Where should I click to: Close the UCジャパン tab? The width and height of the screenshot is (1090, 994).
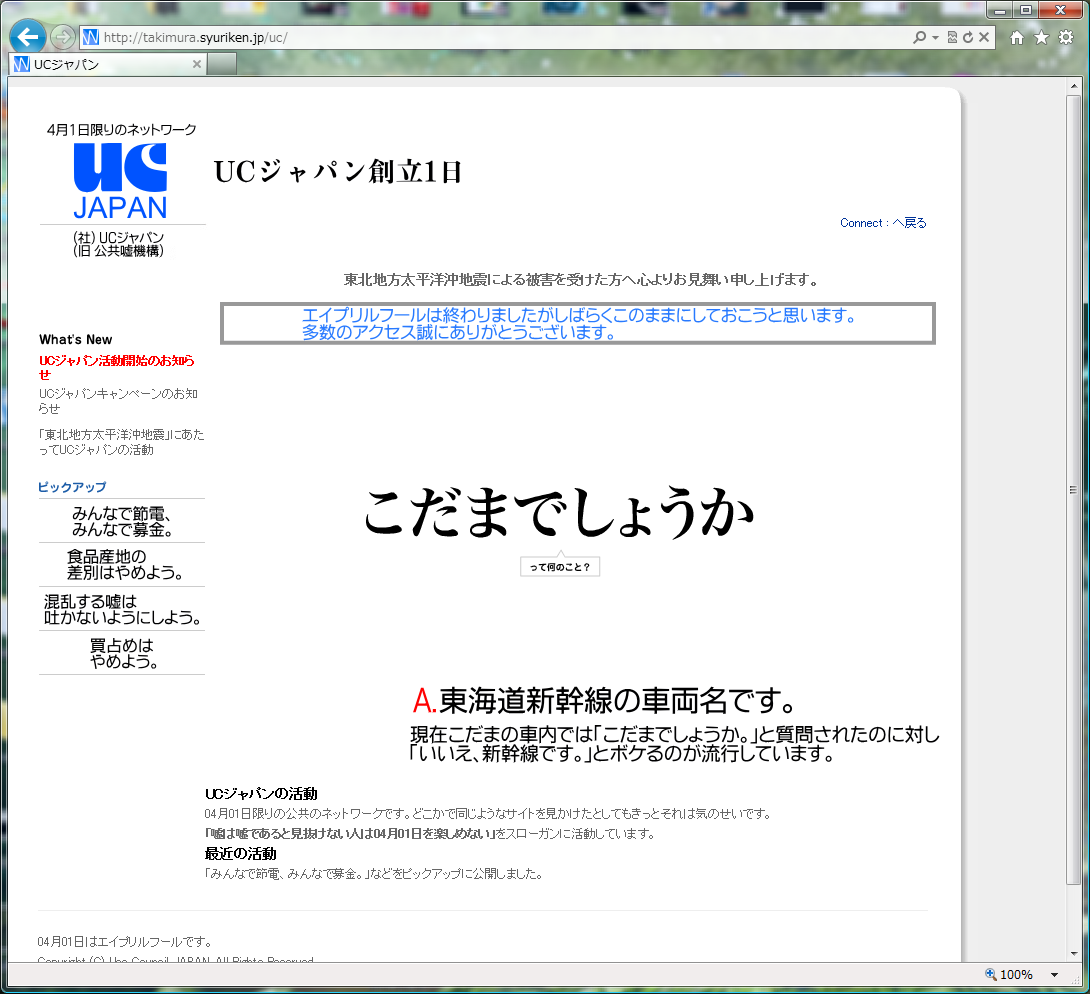197,64
